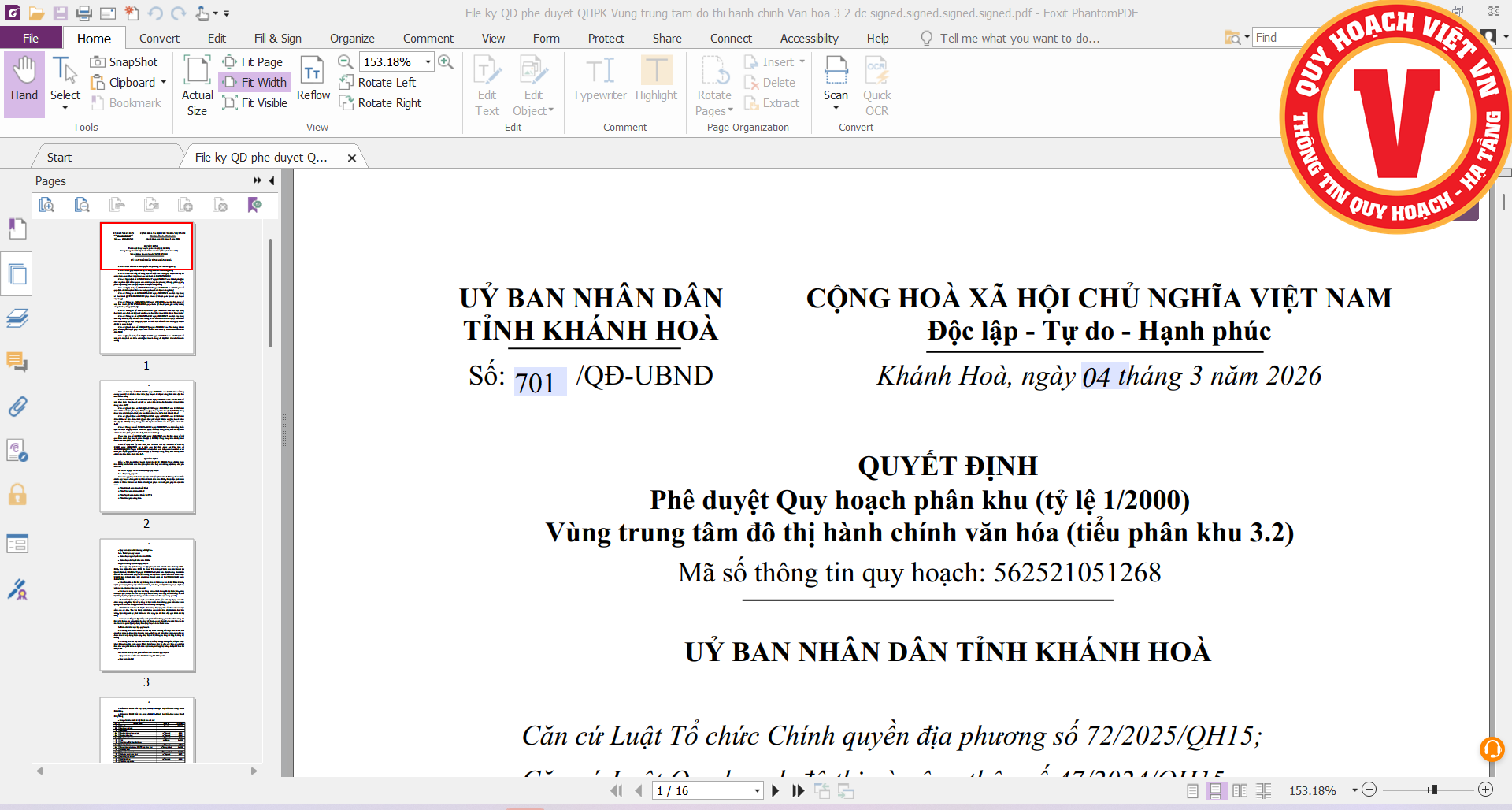Click the Reflow icon

(313, 79)
